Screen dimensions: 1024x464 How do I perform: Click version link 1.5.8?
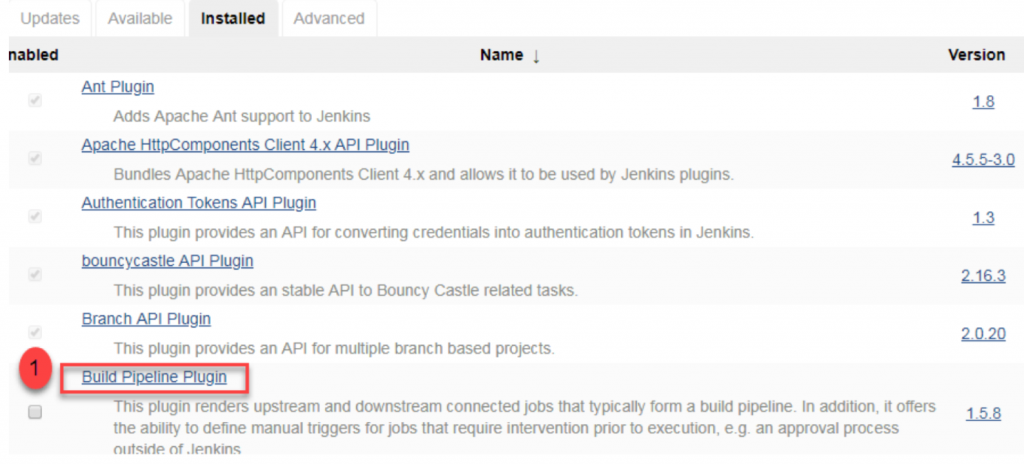pyautogui.click(x=983, y=414)
